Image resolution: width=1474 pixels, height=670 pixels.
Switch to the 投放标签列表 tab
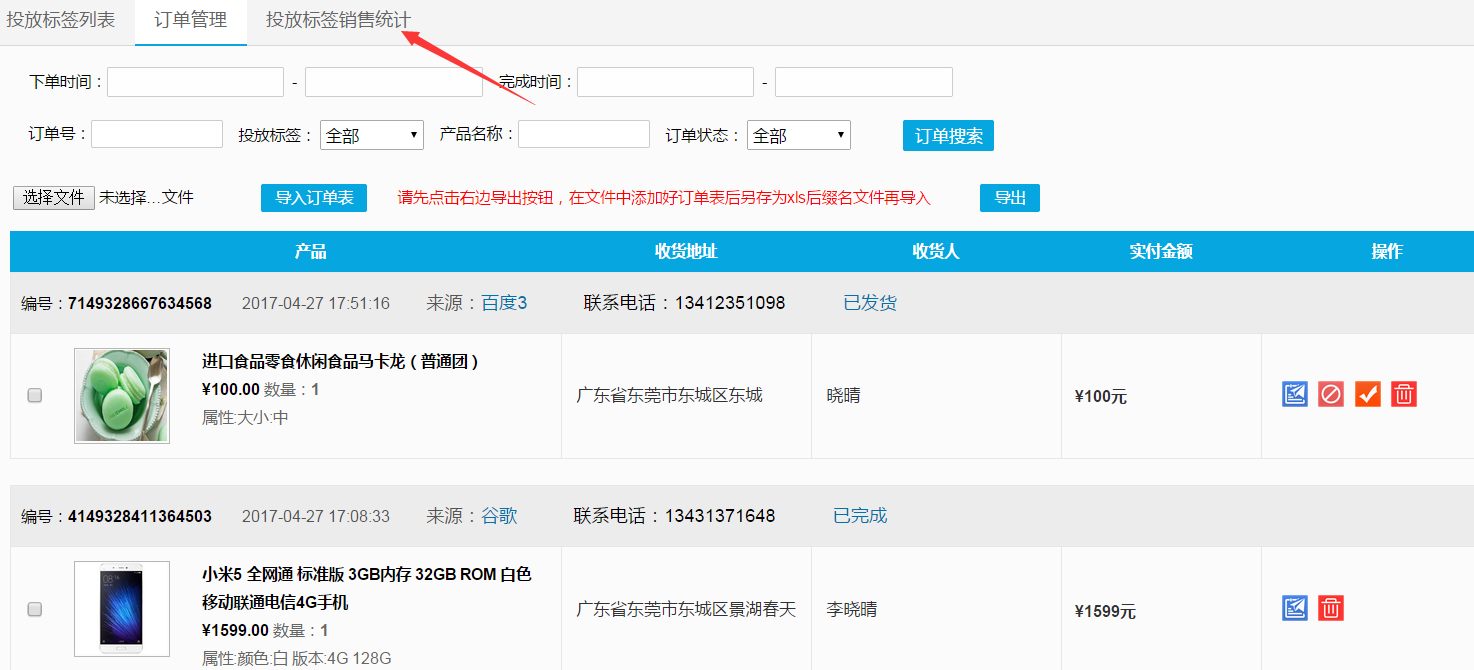click(61, 20)
